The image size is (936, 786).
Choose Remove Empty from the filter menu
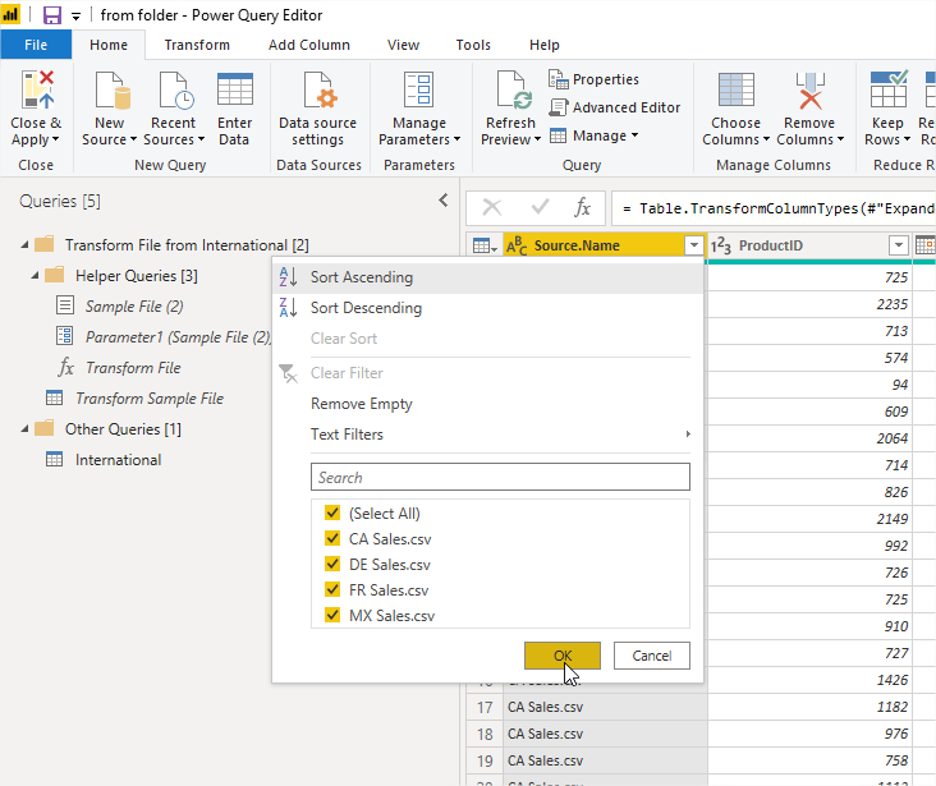tap(361, 404)
